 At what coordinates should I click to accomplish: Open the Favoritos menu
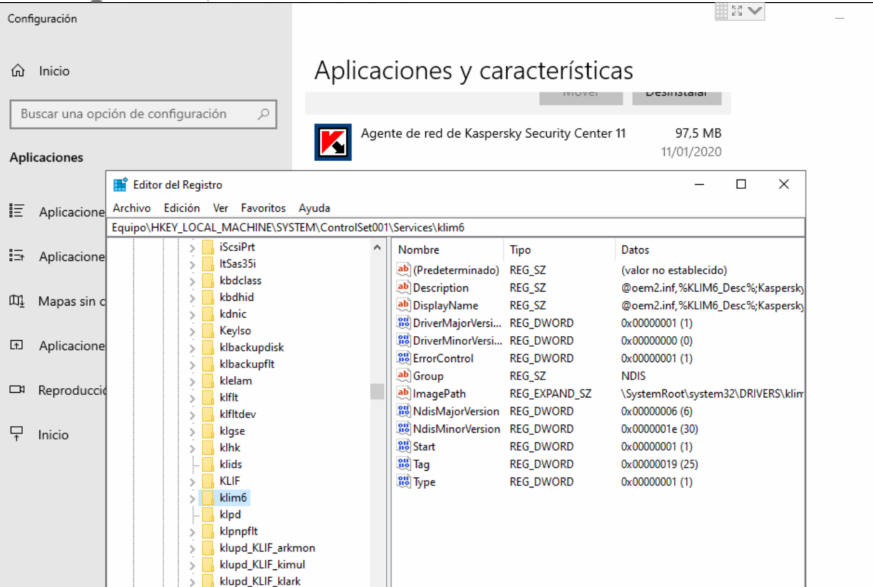(x=263, y=208)
